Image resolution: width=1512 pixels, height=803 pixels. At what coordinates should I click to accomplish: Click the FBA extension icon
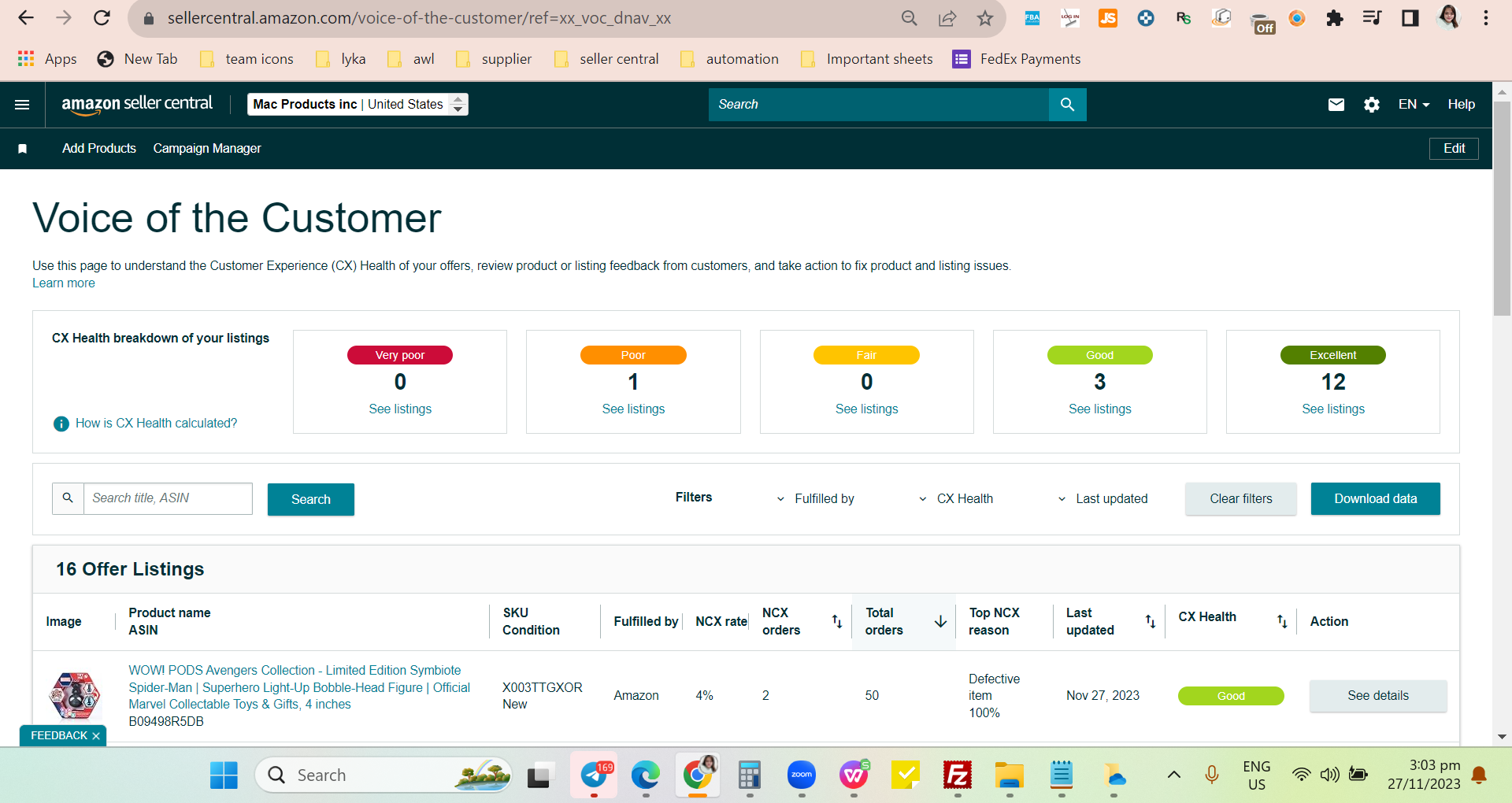[x=1032, y=18]
